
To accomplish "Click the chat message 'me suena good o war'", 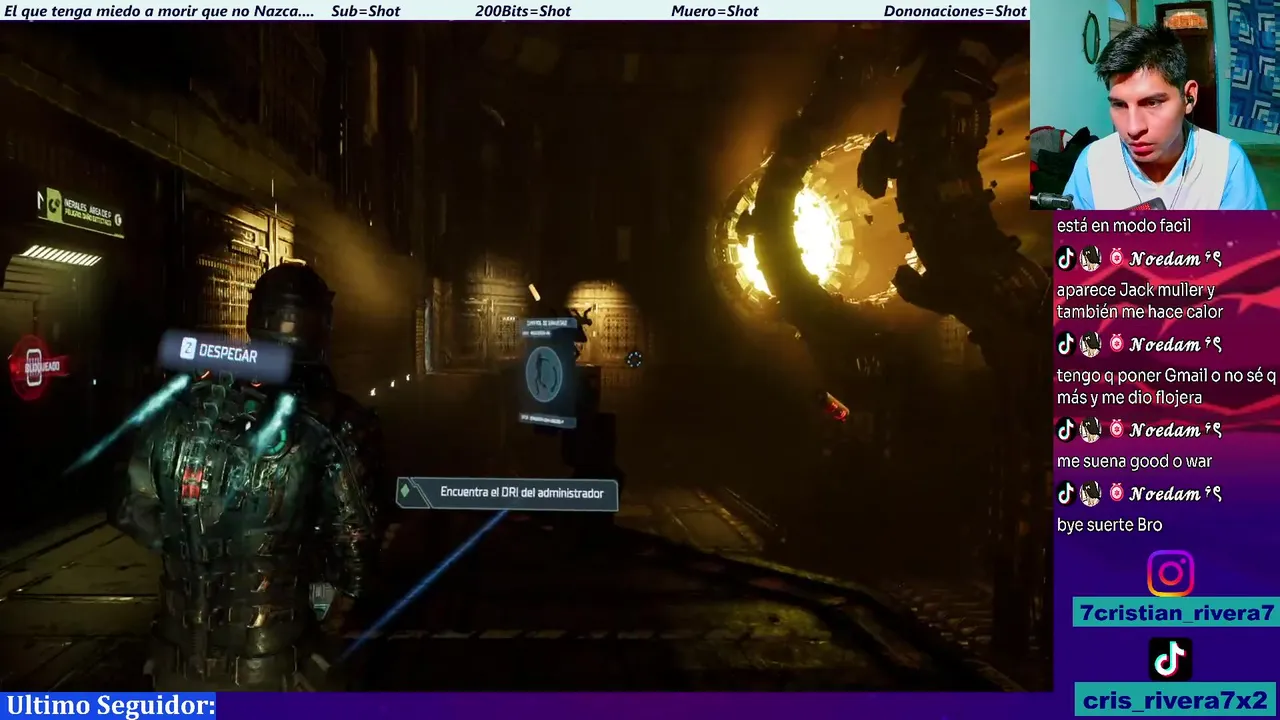I will [1134, 461].
